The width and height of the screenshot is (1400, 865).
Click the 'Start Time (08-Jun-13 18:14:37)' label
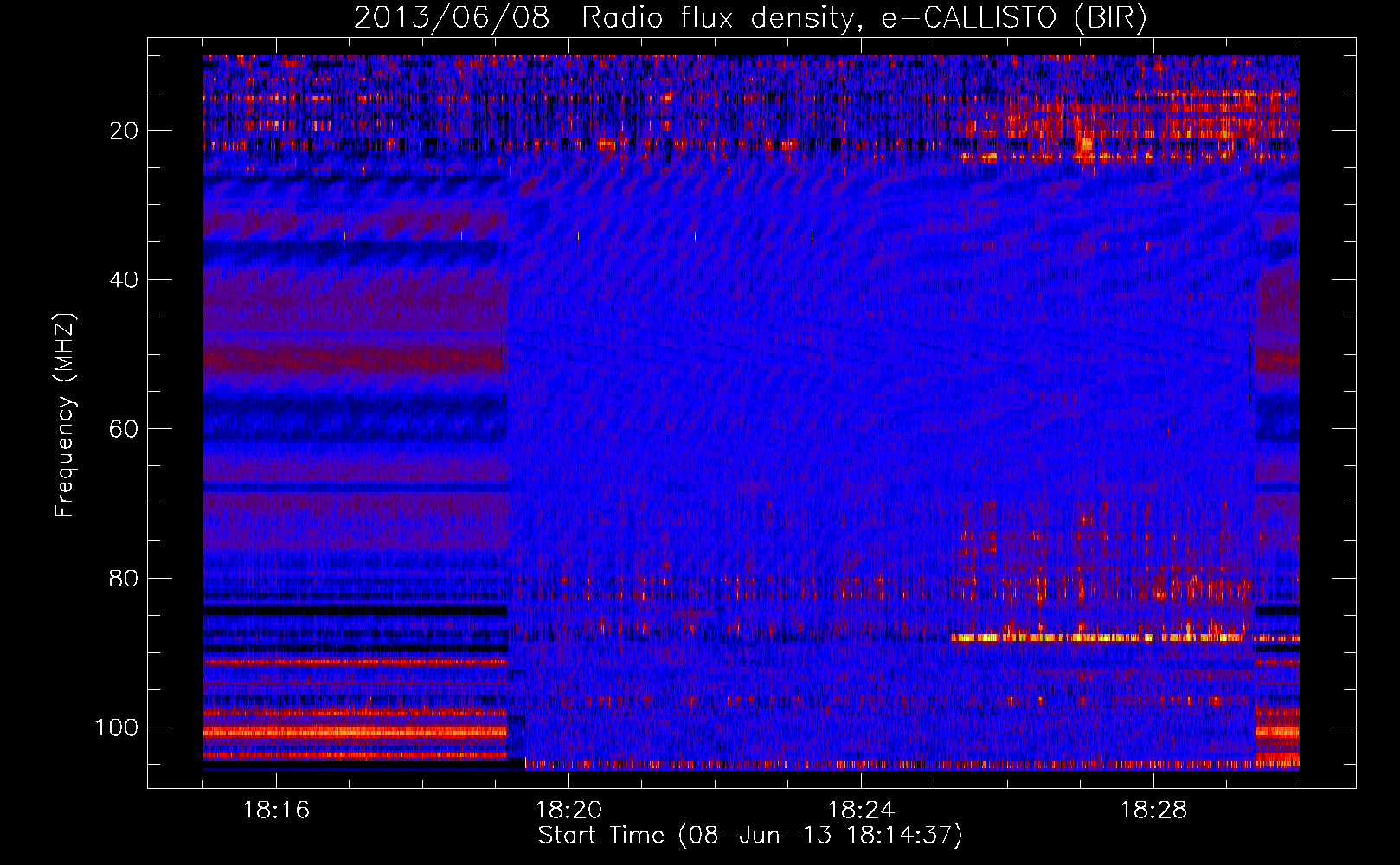(x=750, y=836)
